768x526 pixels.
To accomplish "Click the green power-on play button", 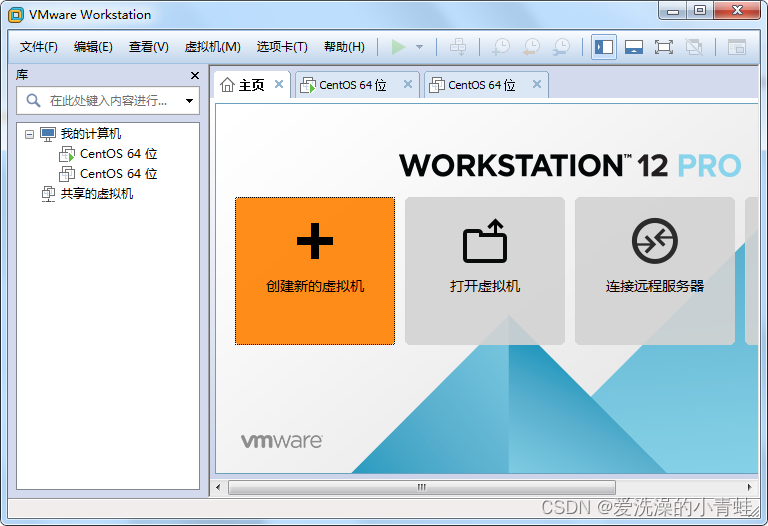I will coord(398,47).
